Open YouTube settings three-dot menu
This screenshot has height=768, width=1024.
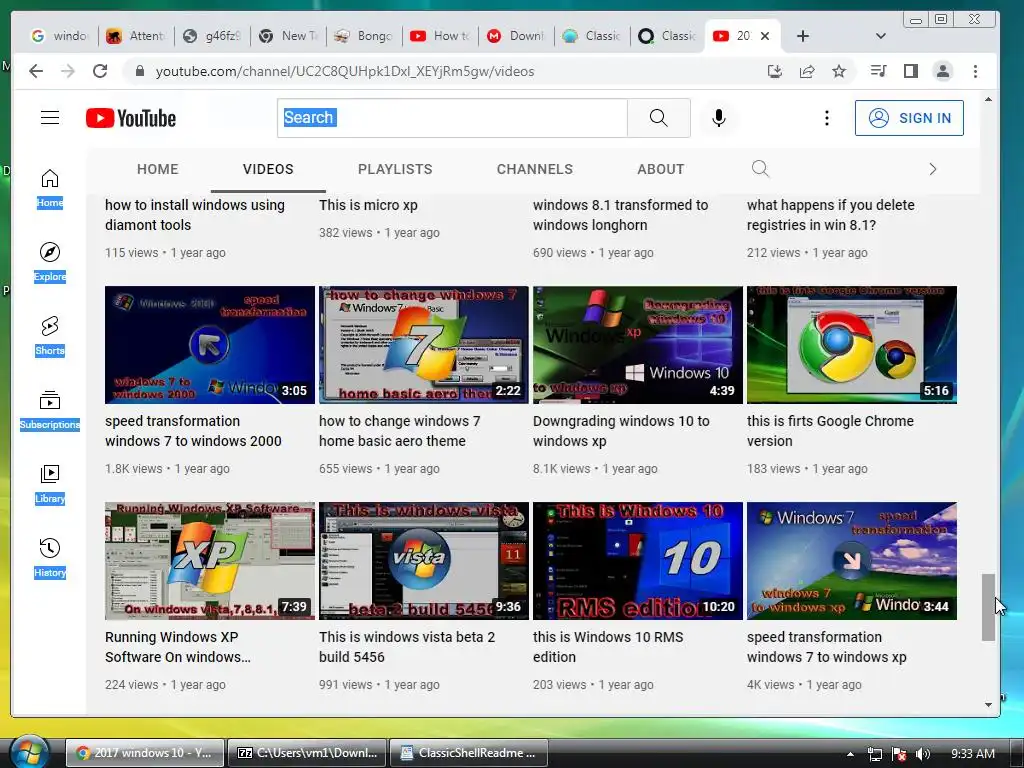pos(827,118)
